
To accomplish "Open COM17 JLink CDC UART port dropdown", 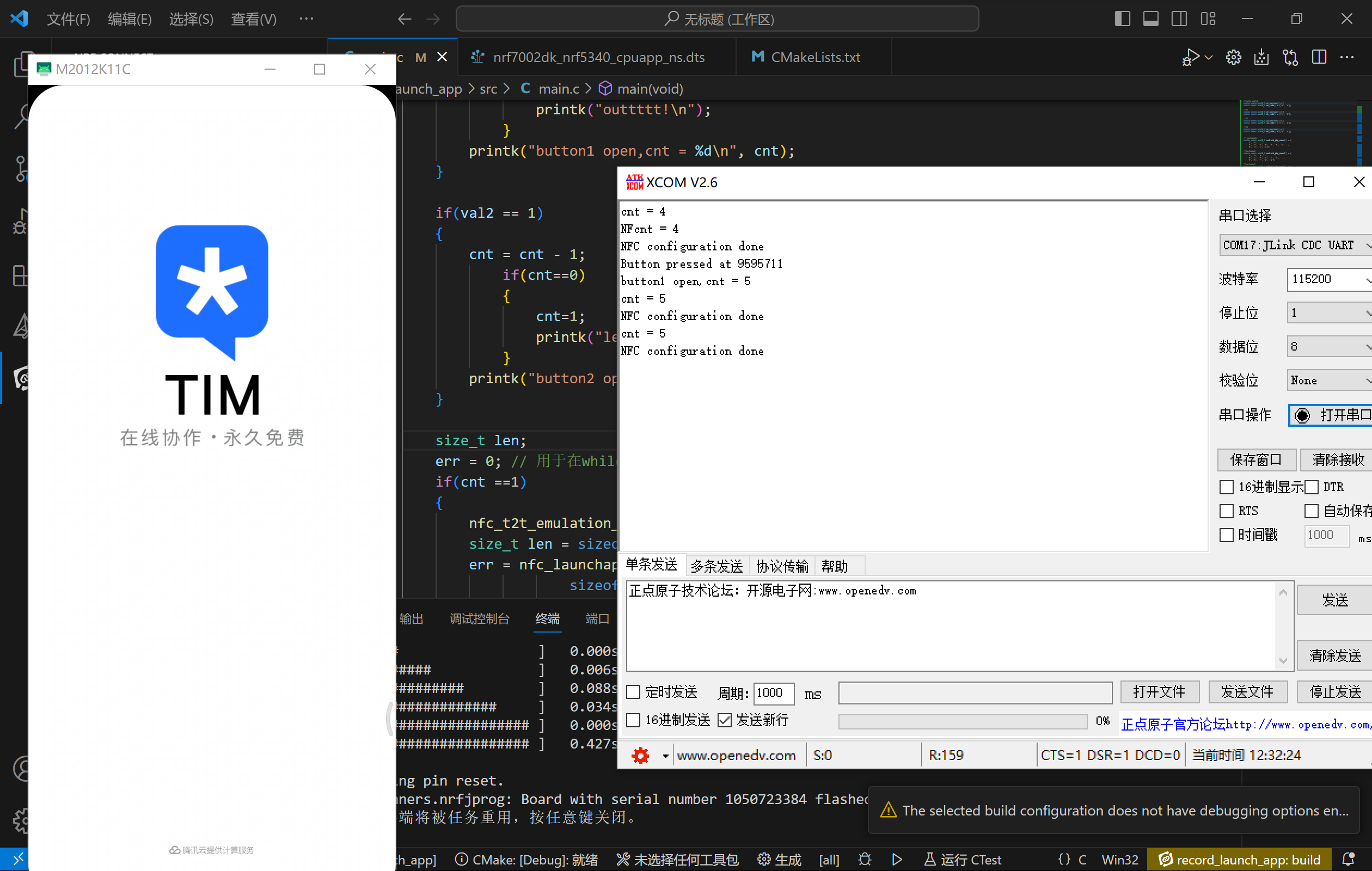I will pos(1295,245).
